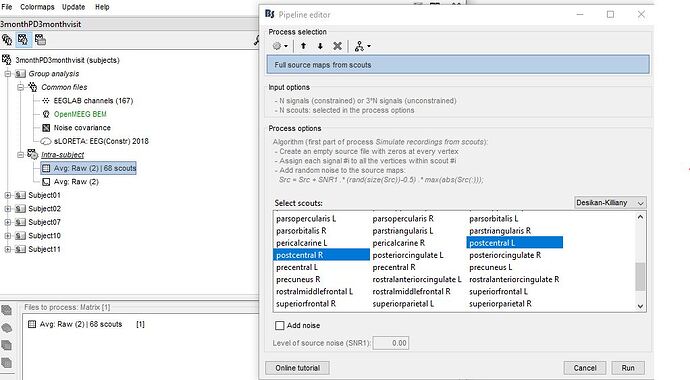Select scout parstriangularis R
This screenshot has width=690, height=380.
tap(500, 231)
